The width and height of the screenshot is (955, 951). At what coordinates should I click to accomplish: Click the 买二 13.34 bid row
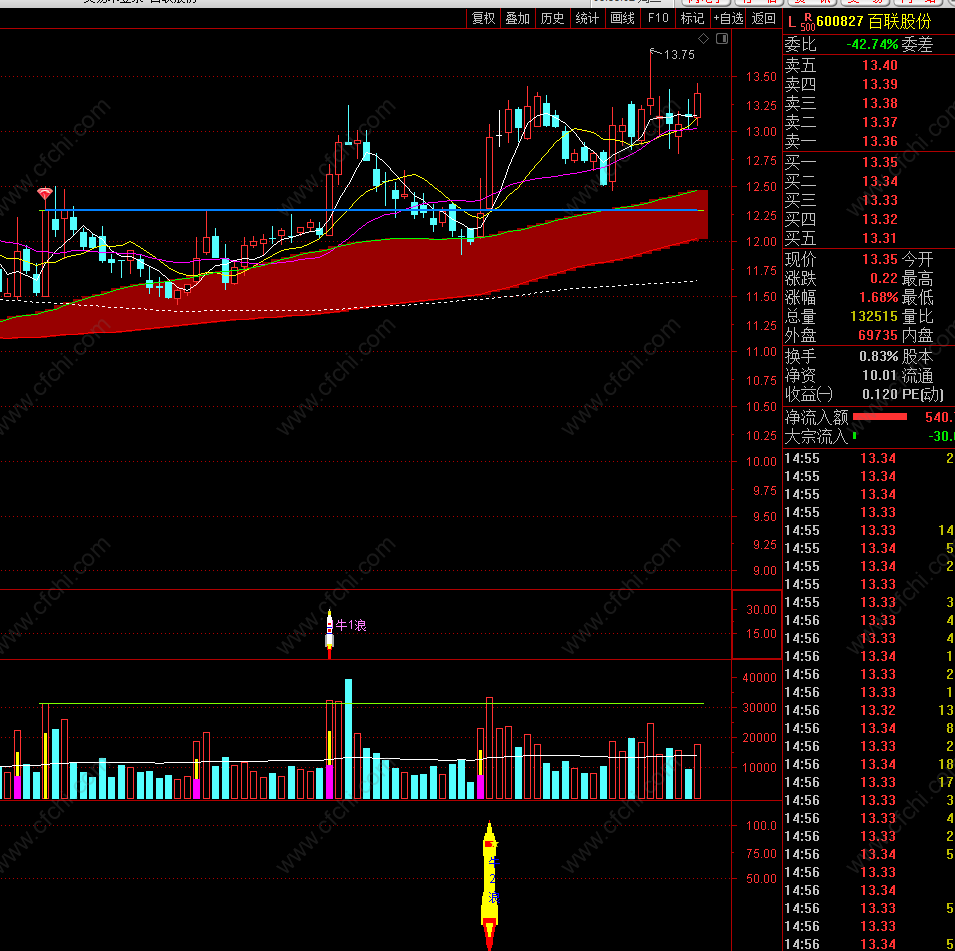(x=869, y=181)
